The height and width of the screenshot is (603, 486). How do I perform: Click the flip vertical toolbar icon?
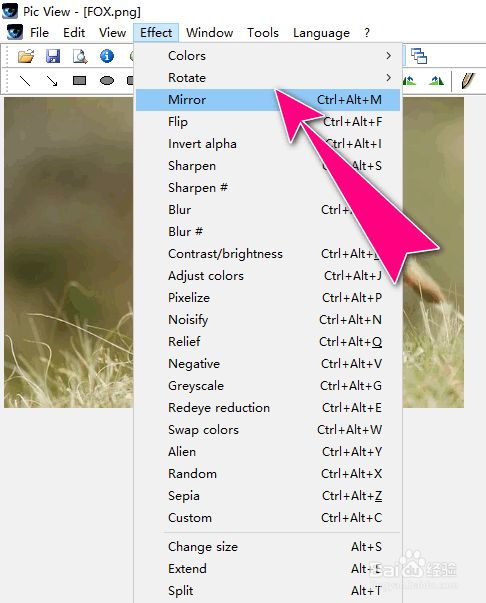click(x=436, y=80)
